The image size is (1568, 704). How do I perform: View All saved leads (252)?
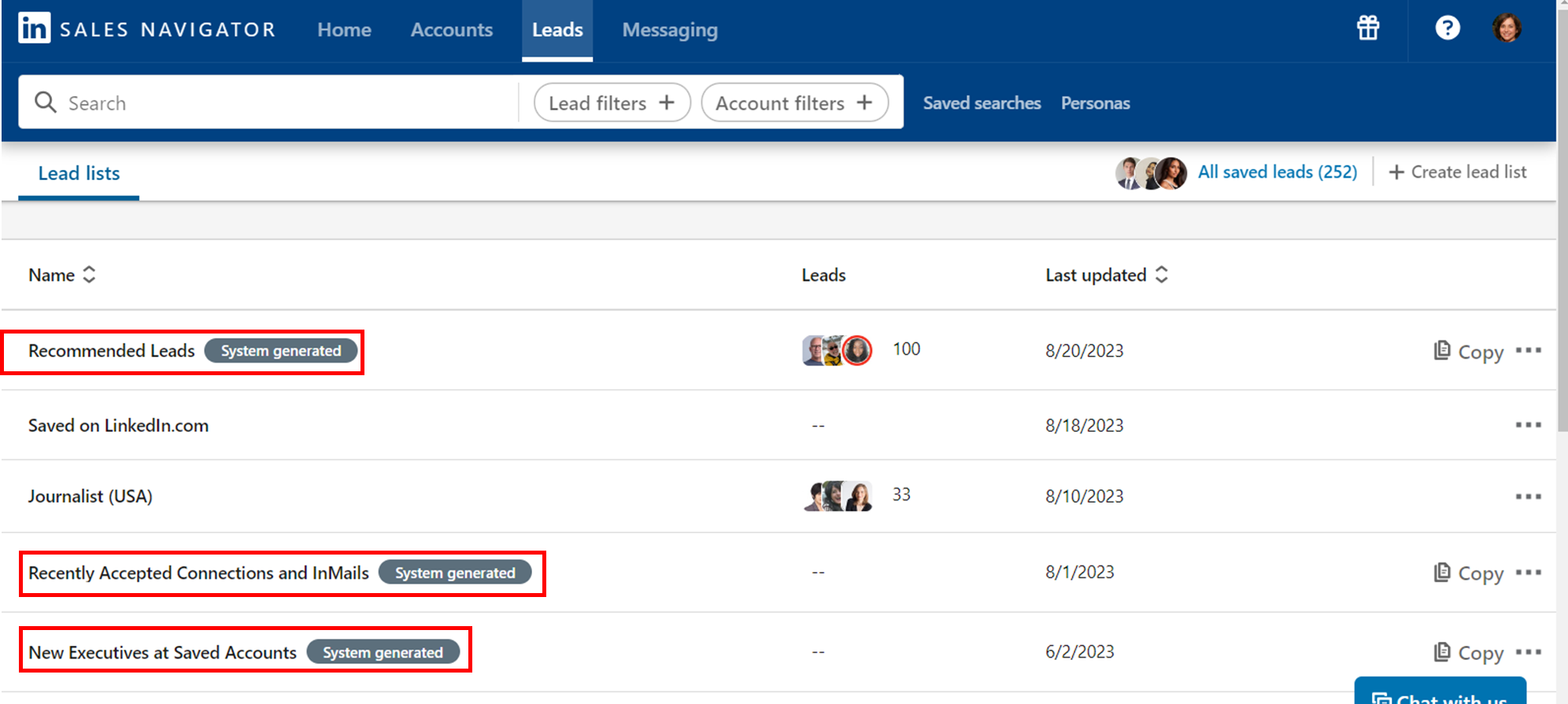[1277, 172]
